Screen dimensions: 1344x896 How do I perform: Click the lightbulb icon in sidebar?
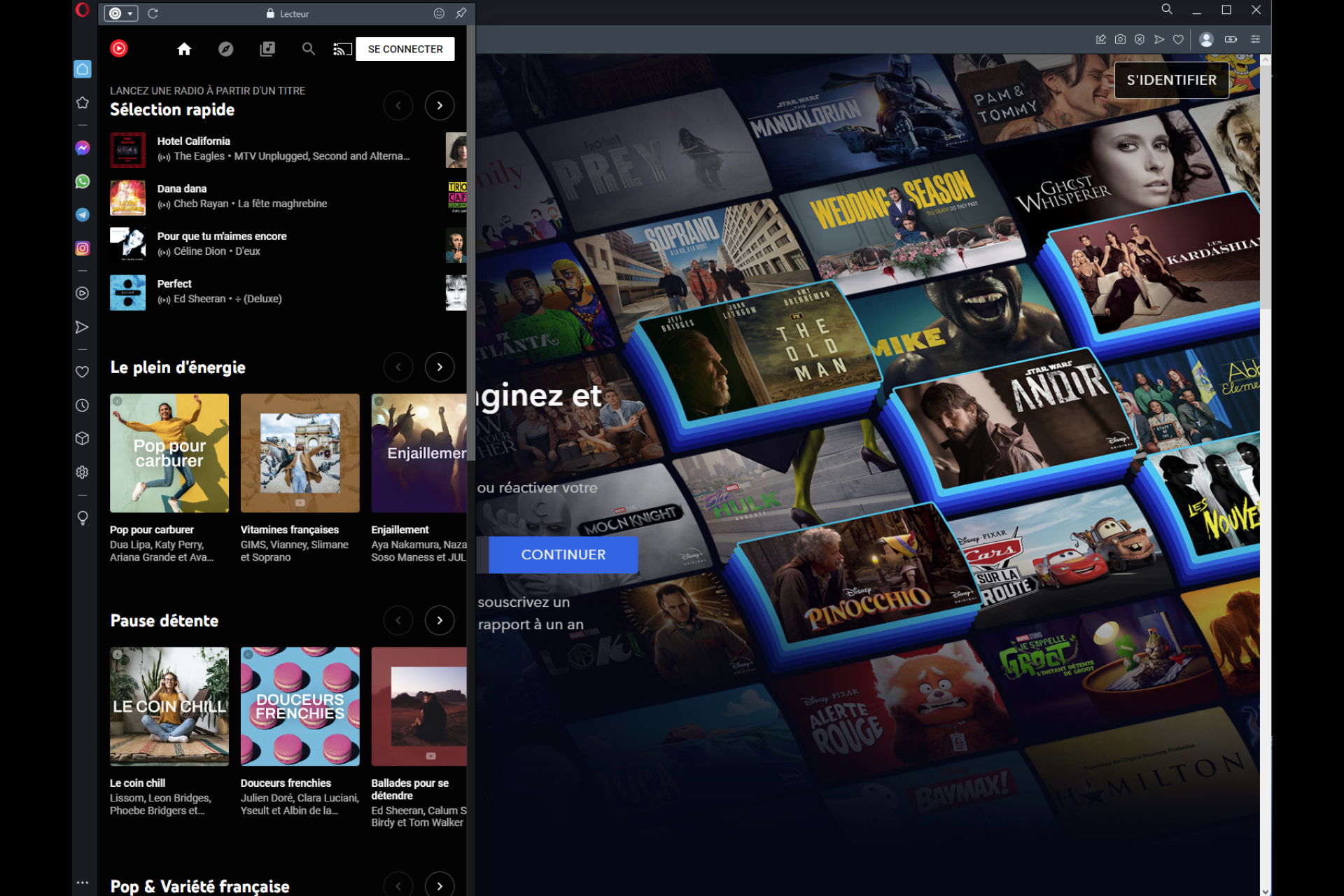pyautogui.click(x=82, y=517)
